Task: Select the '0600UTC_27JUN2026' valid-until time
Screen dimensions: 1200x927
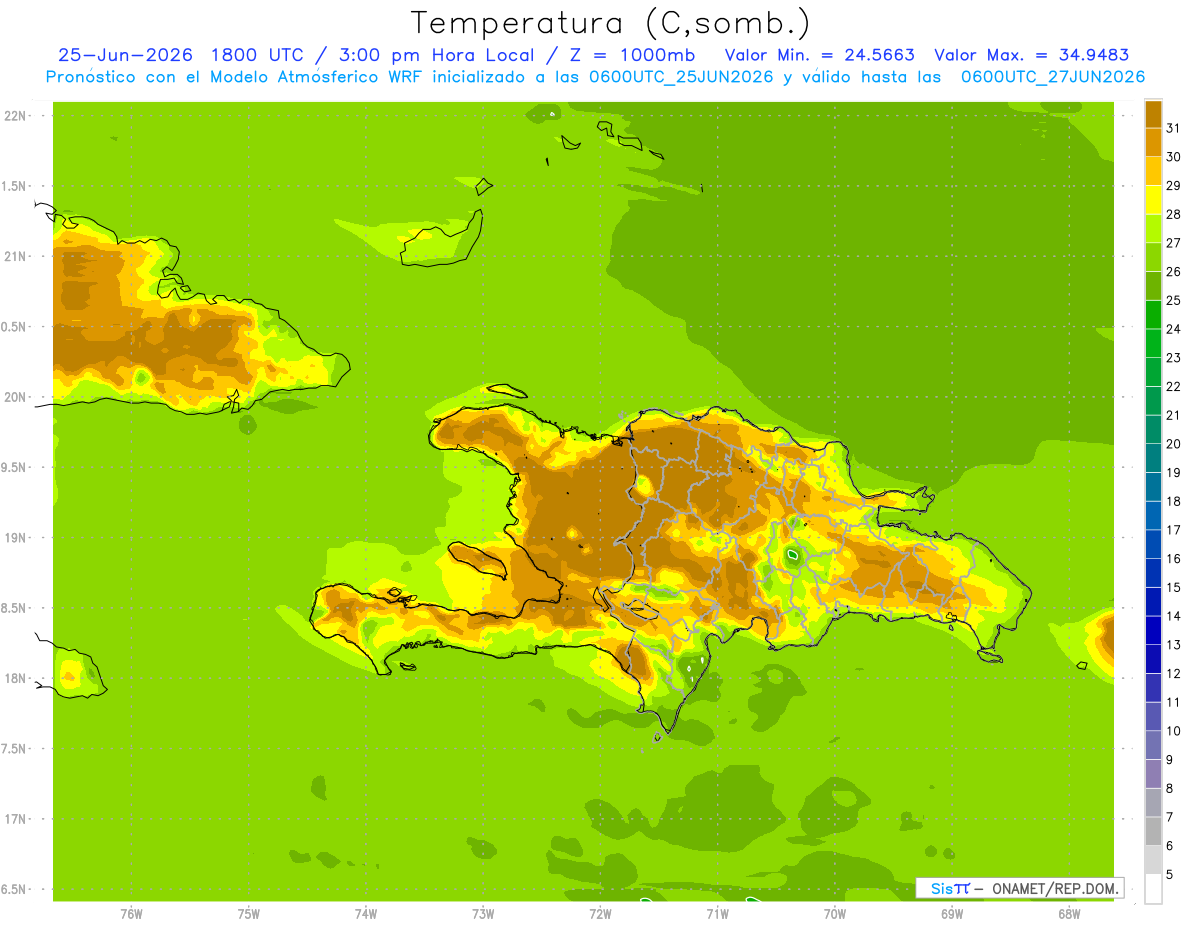Action: (x=1053, y=77)
